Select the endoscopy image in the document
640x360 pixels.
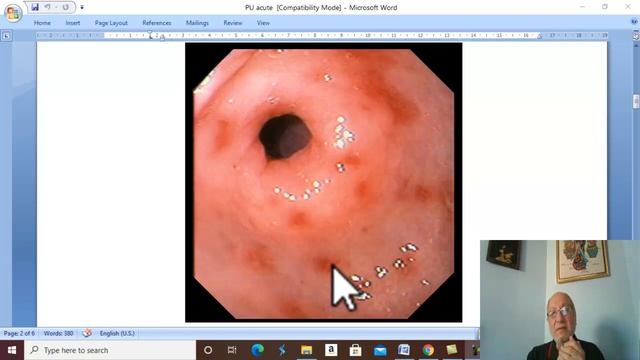(323, 182)
